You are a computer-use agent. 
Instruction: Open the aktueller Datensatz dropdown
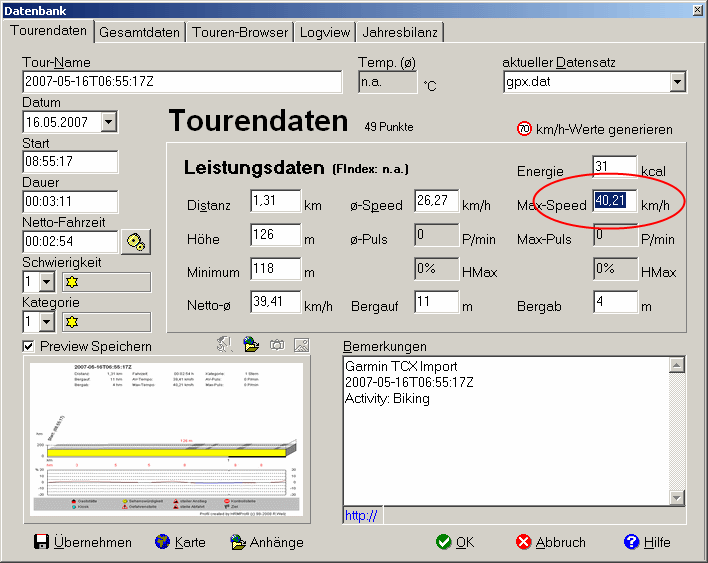[x=676, y=82]
